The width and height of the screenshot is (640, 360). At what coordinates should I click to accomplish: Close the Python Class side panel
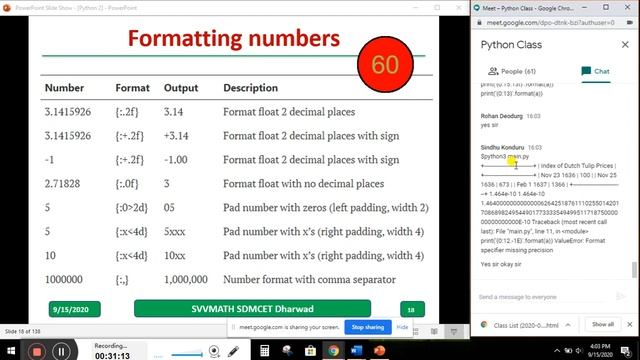(625, 44)
